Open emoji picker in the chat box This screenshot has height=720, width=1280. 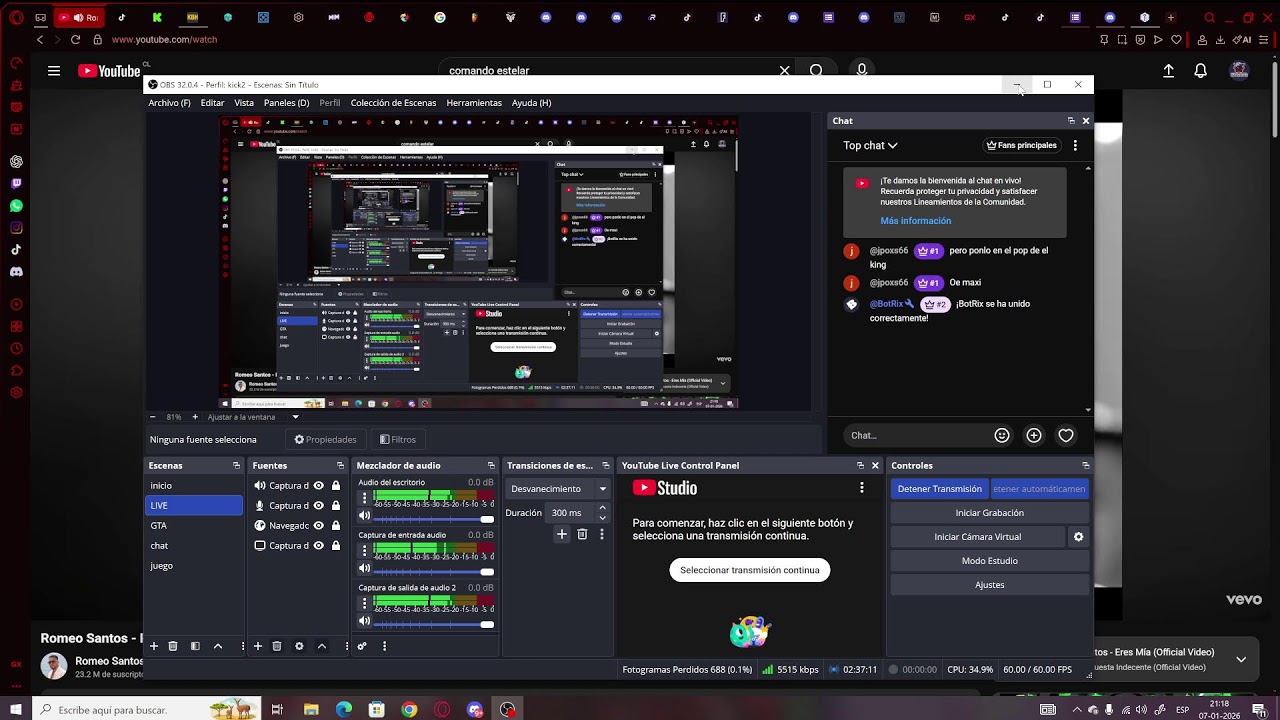(x=1001, y=435)
